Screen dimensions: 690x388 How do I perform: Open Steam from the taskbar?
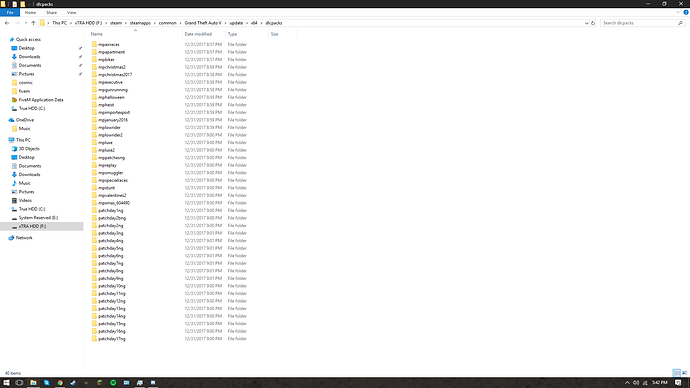[x=73, y=383]
